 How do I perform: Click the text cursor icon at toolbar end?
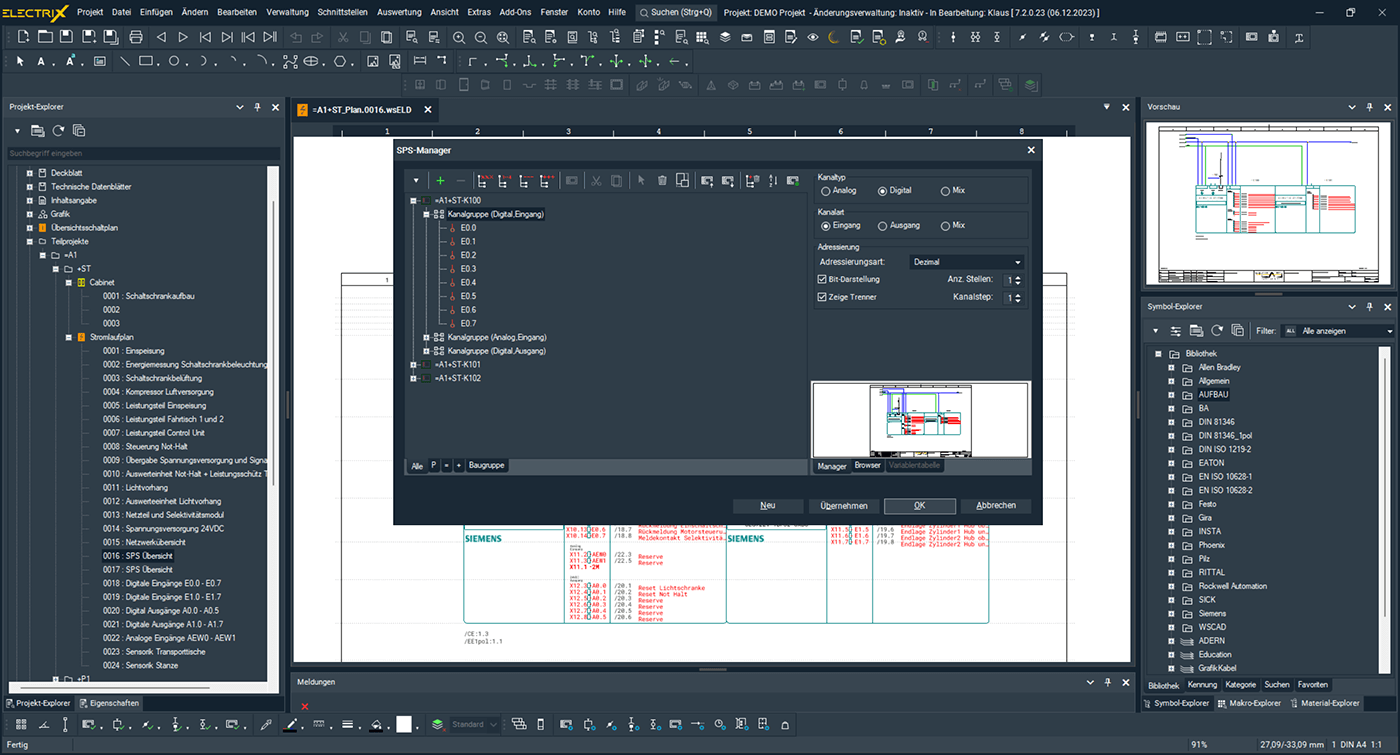pyautogui.click(x=1299, y=37)
